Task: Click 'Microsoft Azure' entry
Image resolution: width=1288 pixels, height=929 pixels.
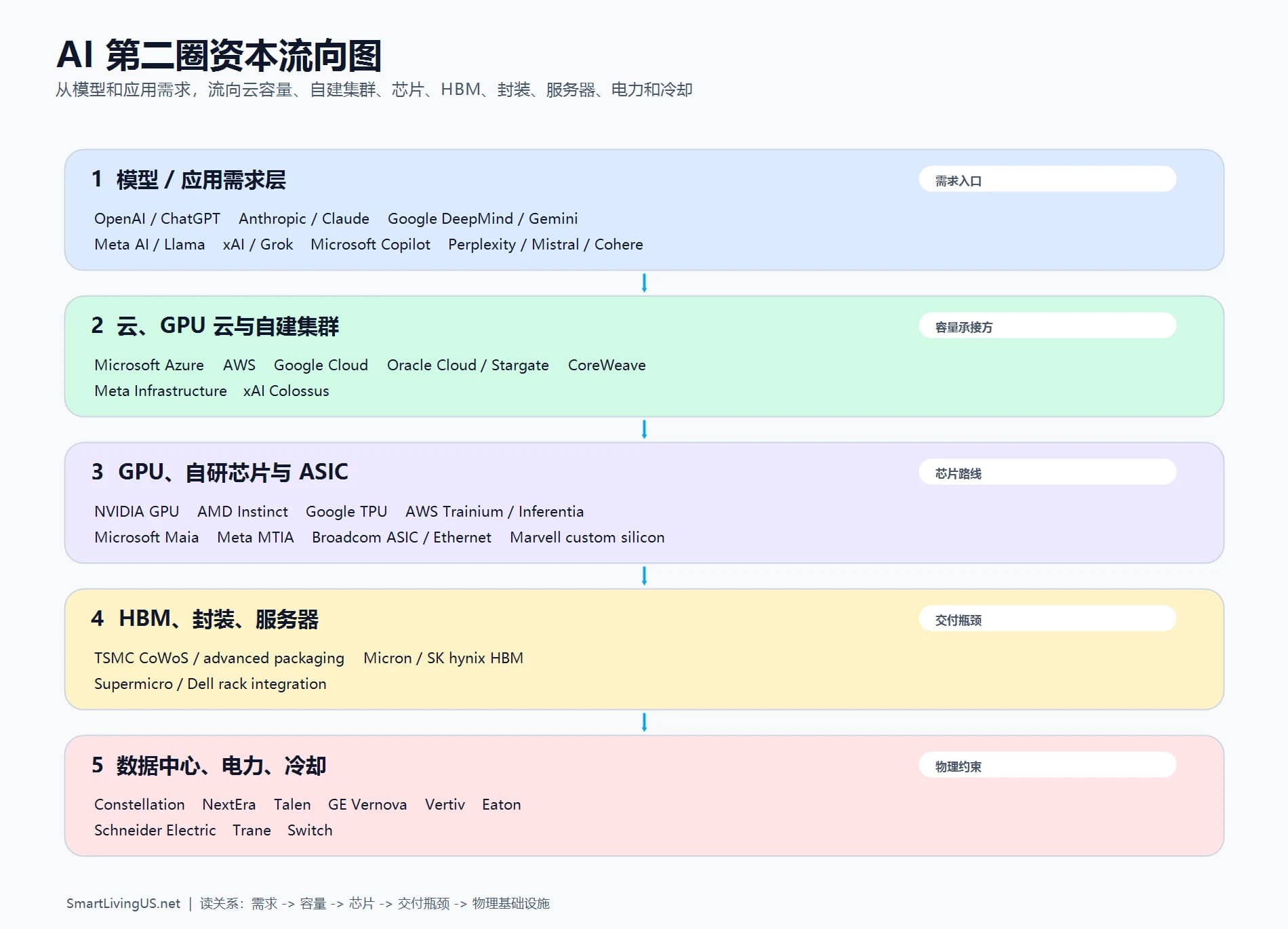Action: [x=149, y=365]
